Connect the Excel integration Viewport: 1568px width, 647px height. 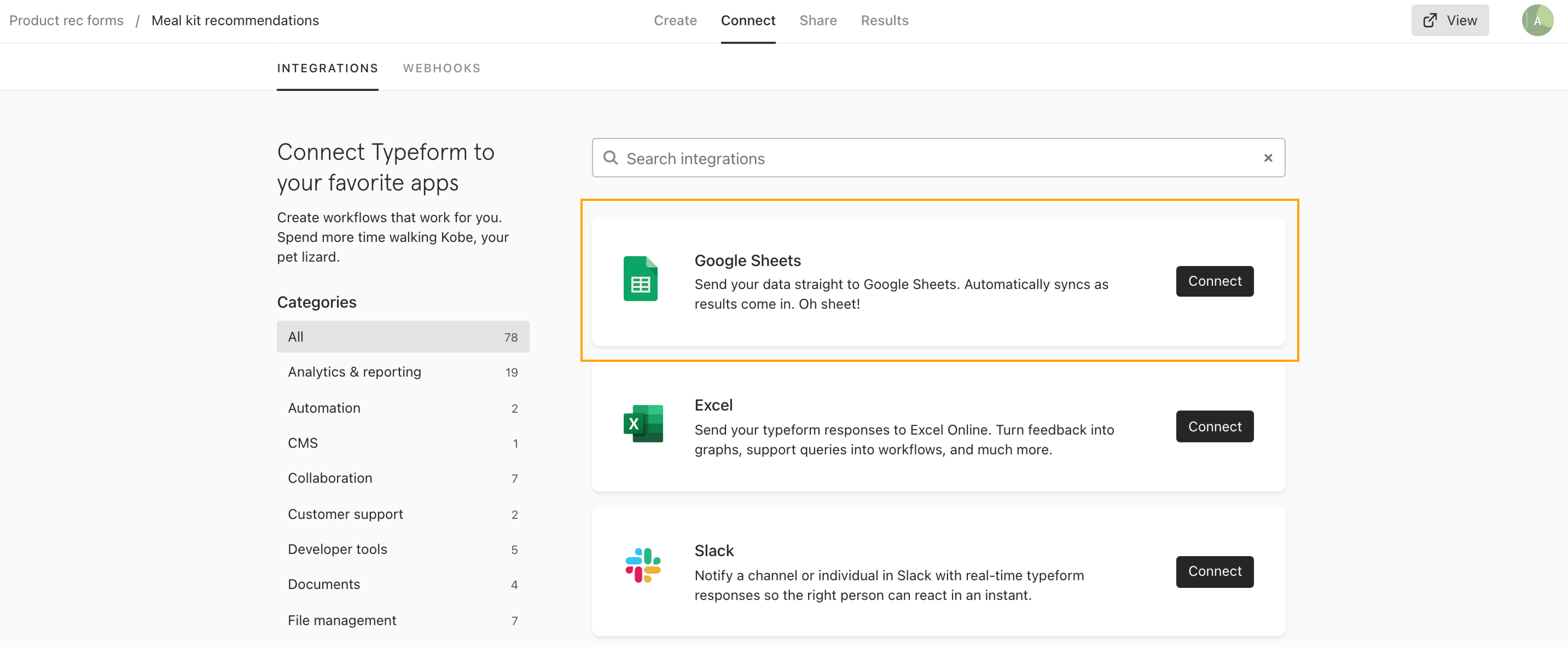(1214, 426)
